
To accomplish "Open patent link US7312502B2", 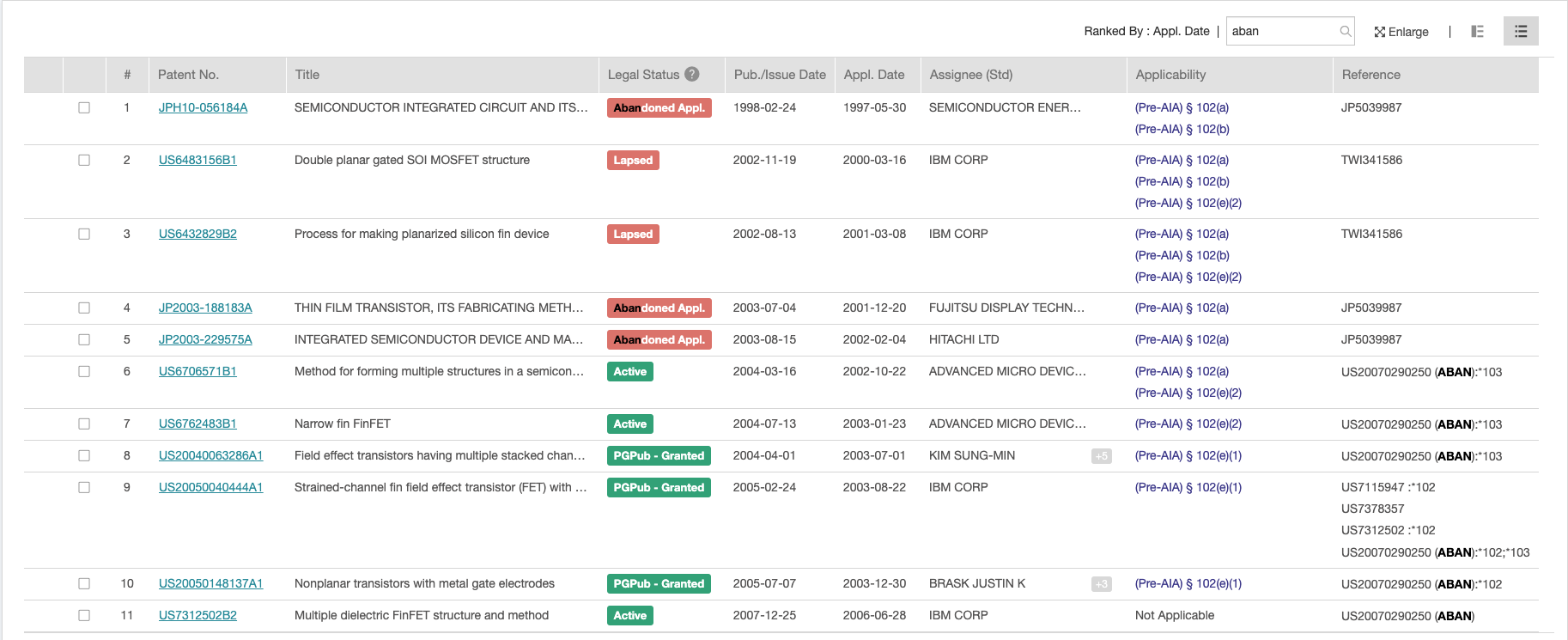I will tap(198, 616).
